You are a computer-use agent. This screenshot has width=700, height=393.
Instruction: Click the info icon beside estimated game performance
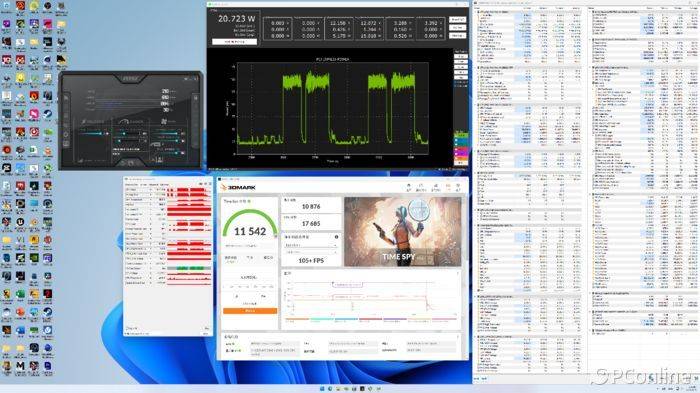[336, 237]
